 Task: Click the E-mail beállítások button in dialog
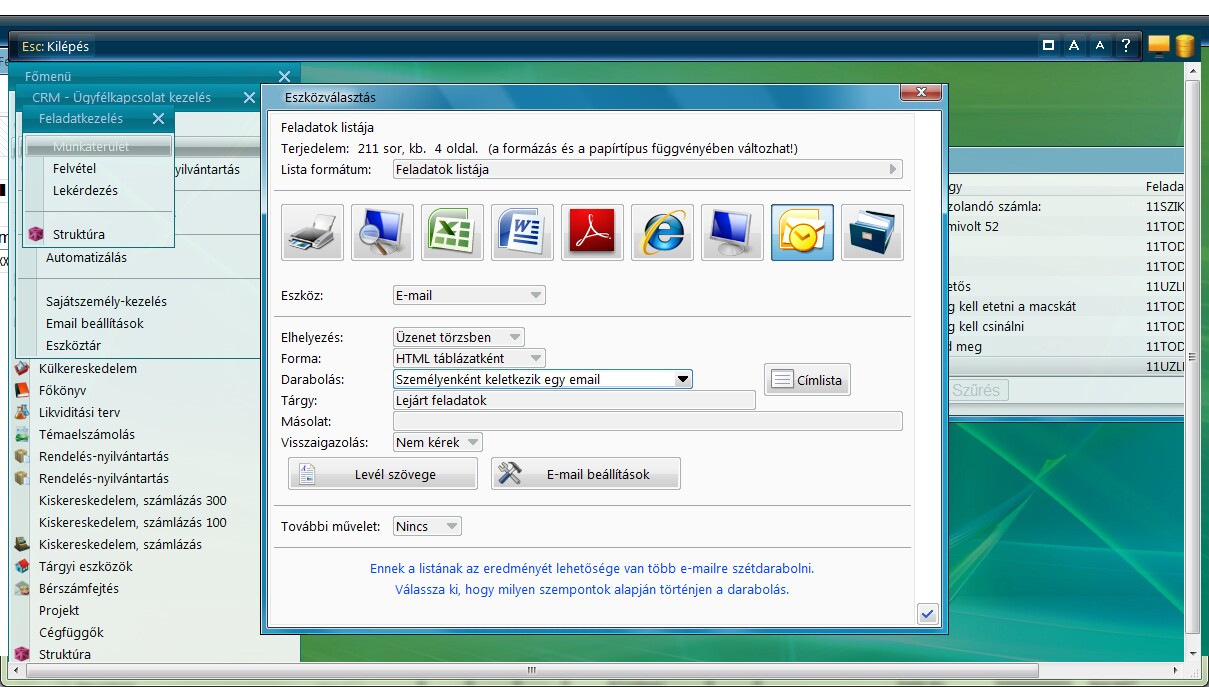coord(585,474)
